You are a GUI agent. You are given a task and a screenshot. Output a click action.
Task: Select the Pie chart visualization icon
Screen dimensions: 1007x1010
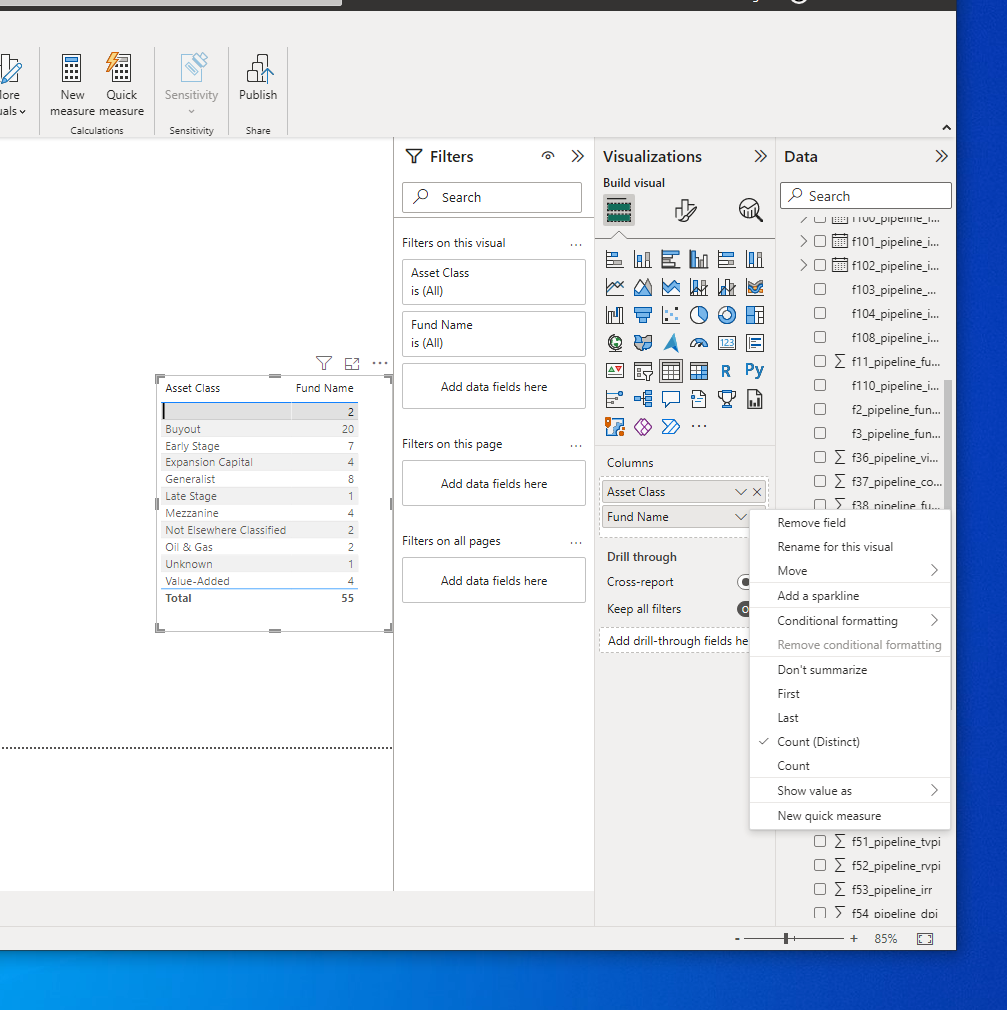click(x=699, y=315)
